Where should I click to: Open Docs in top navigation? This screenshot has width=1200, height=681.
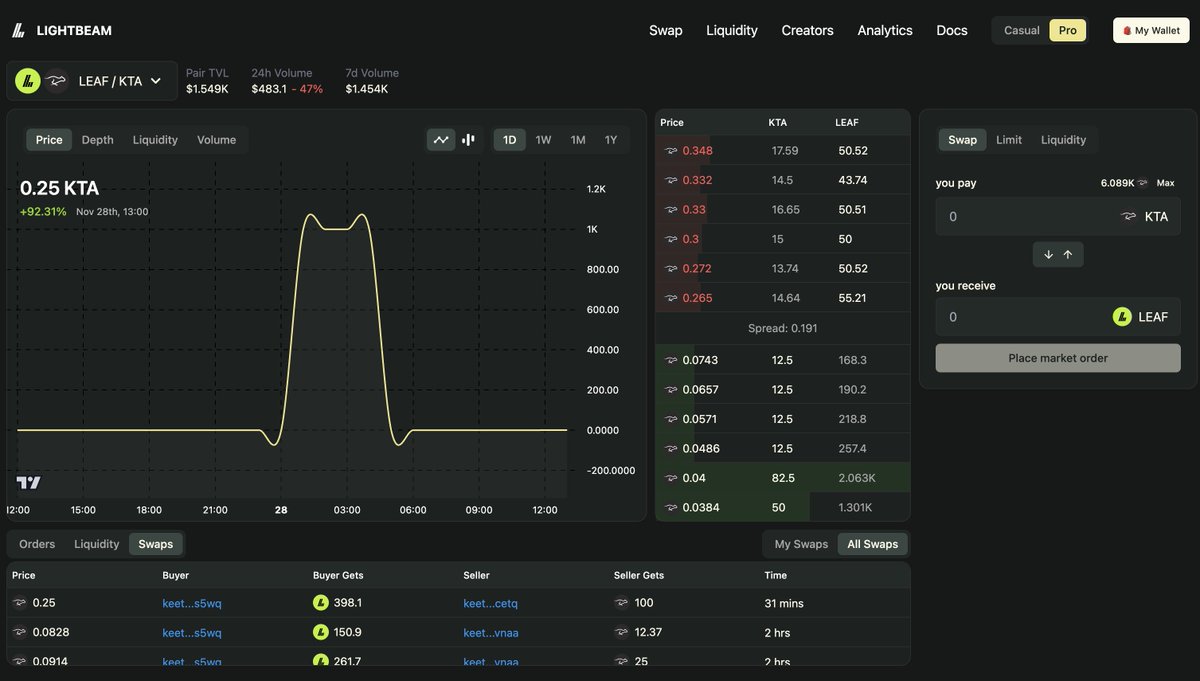pyautogui.click(x=952, y=30)
